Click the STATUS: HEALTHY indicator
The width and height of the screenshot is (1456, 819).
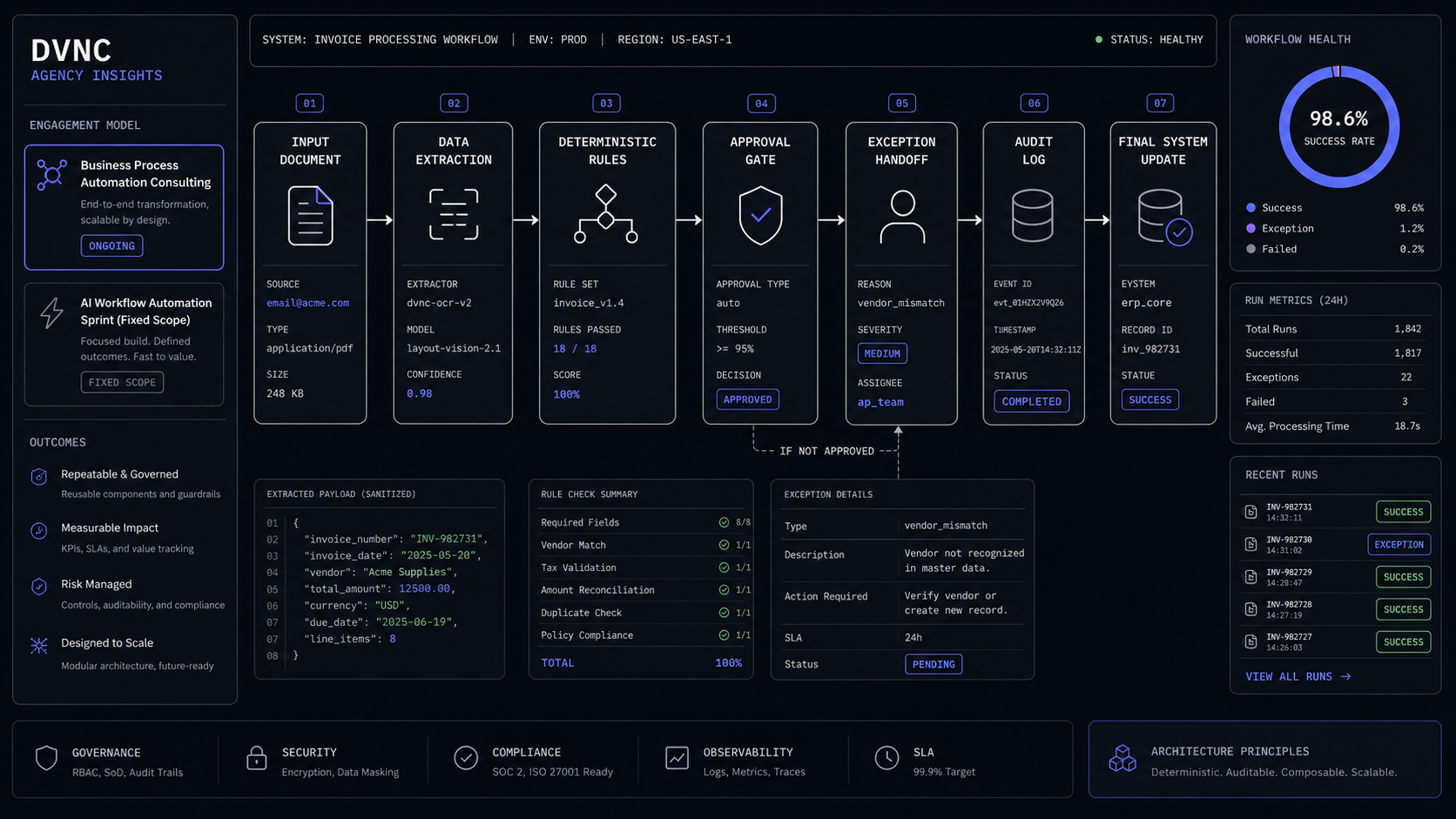1149,40
